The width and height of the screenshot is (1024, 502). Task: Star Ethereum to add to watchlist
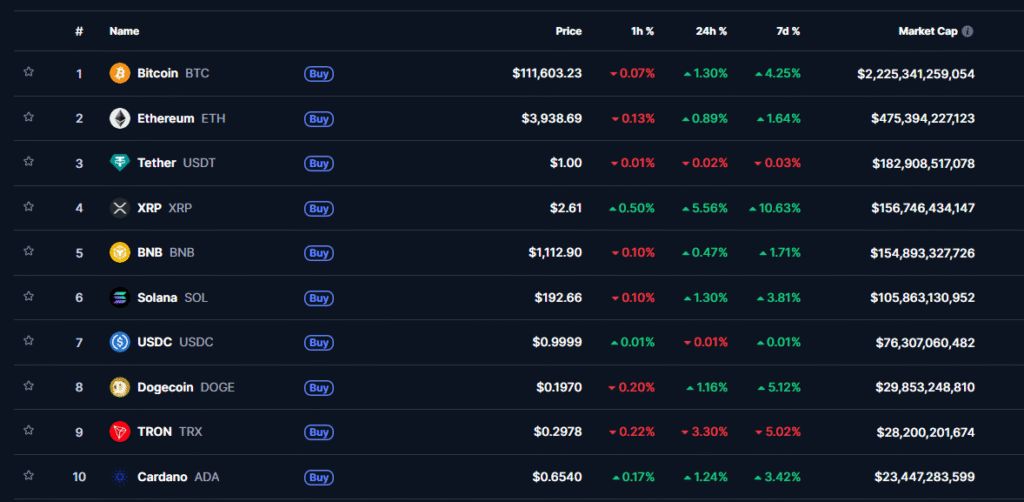29,117
